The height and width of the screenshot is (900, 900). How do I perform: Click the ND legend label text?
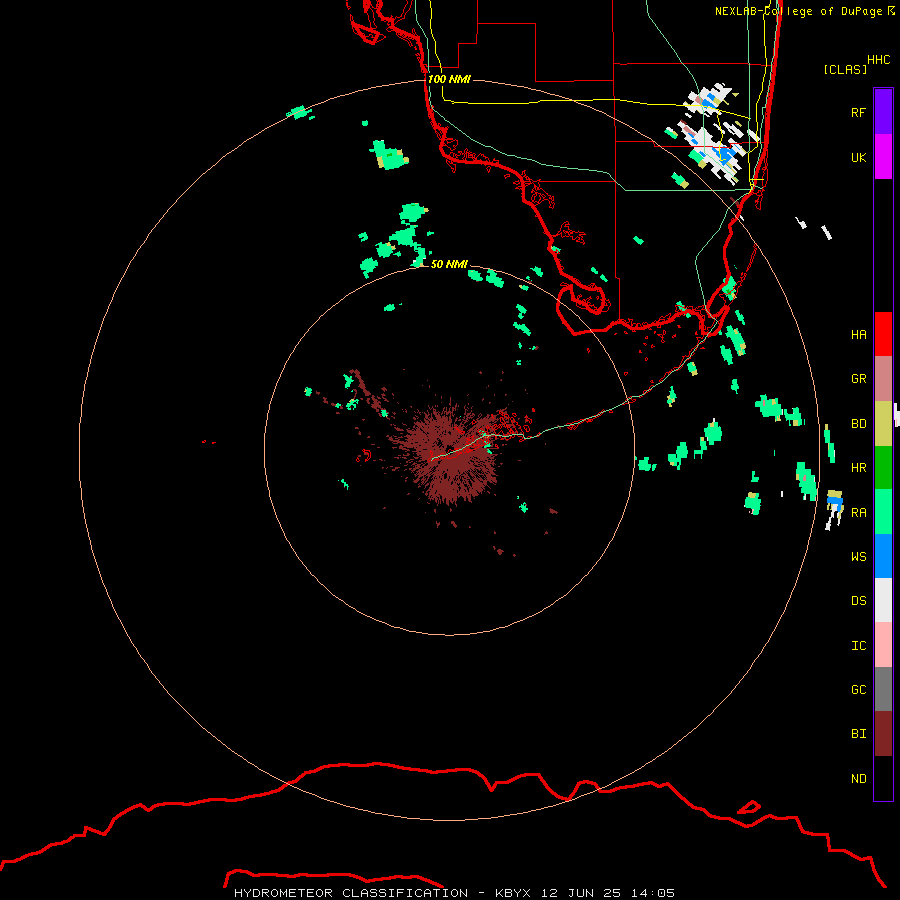(x=859, y=779)
